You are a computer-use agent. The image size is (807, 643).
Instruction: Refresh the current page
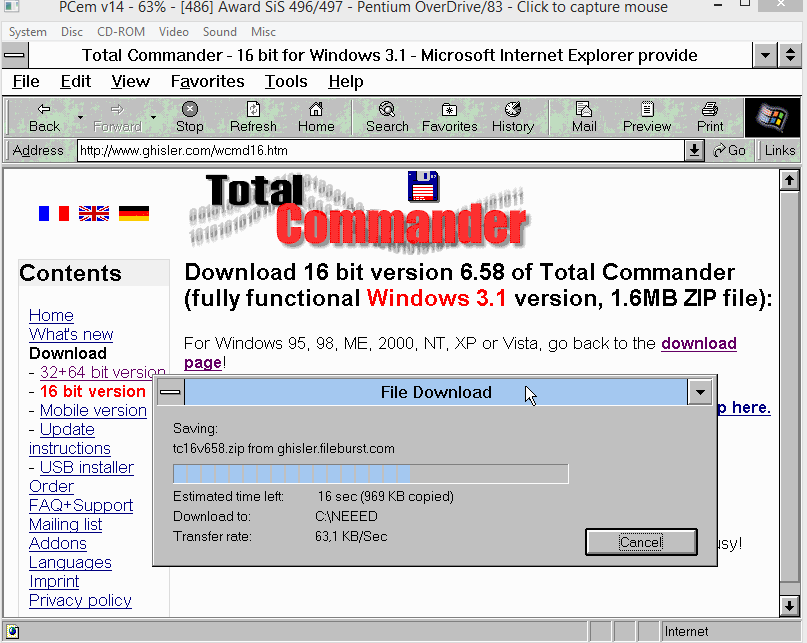[x=253, y=117]
